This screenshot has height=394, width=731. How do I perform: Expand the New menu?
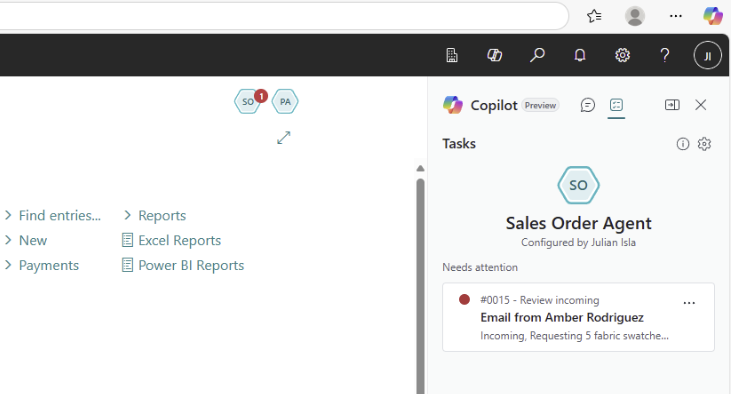point(26,240)
